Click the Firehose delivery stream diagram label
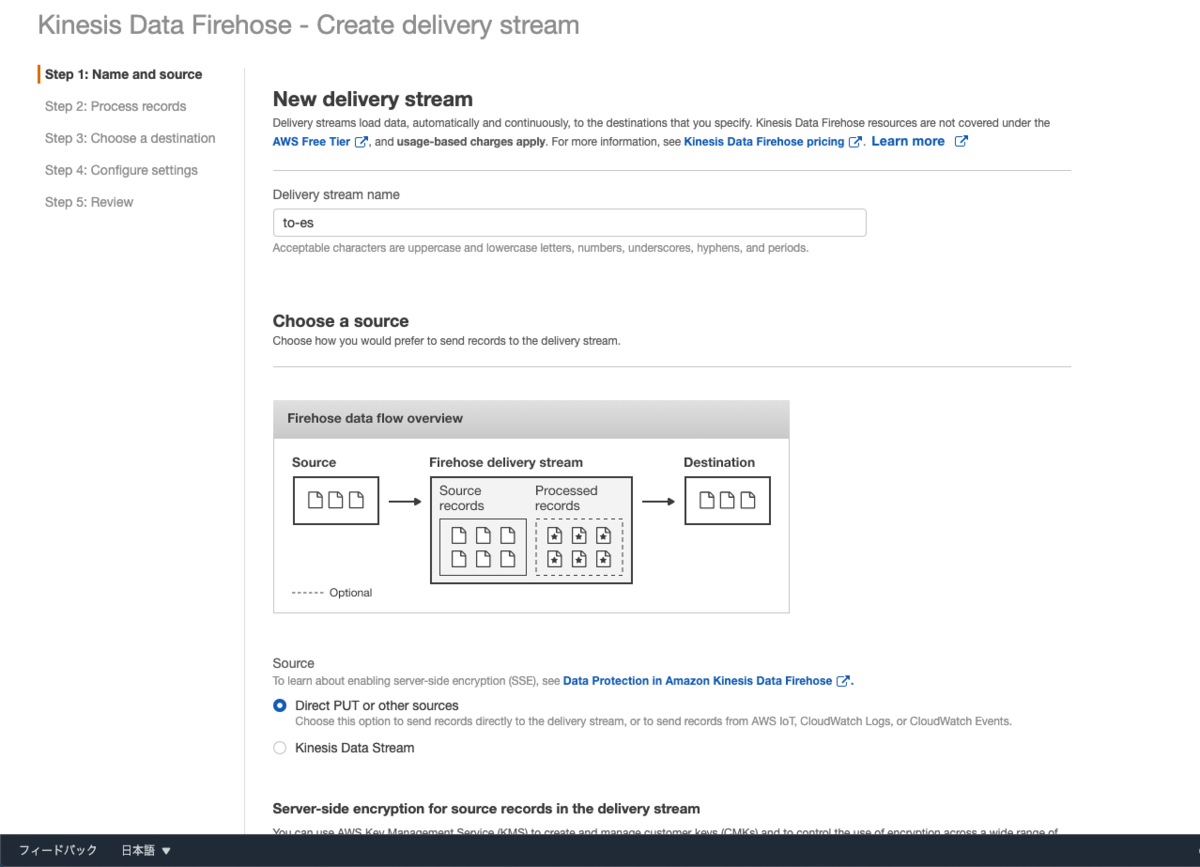Viewport: 1200px width, 867px height. coord(506,462)
